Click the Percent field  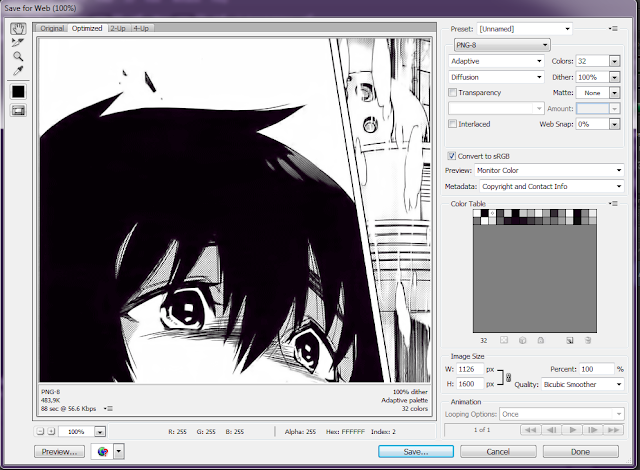pyautogui.click(x=597, y=369)
